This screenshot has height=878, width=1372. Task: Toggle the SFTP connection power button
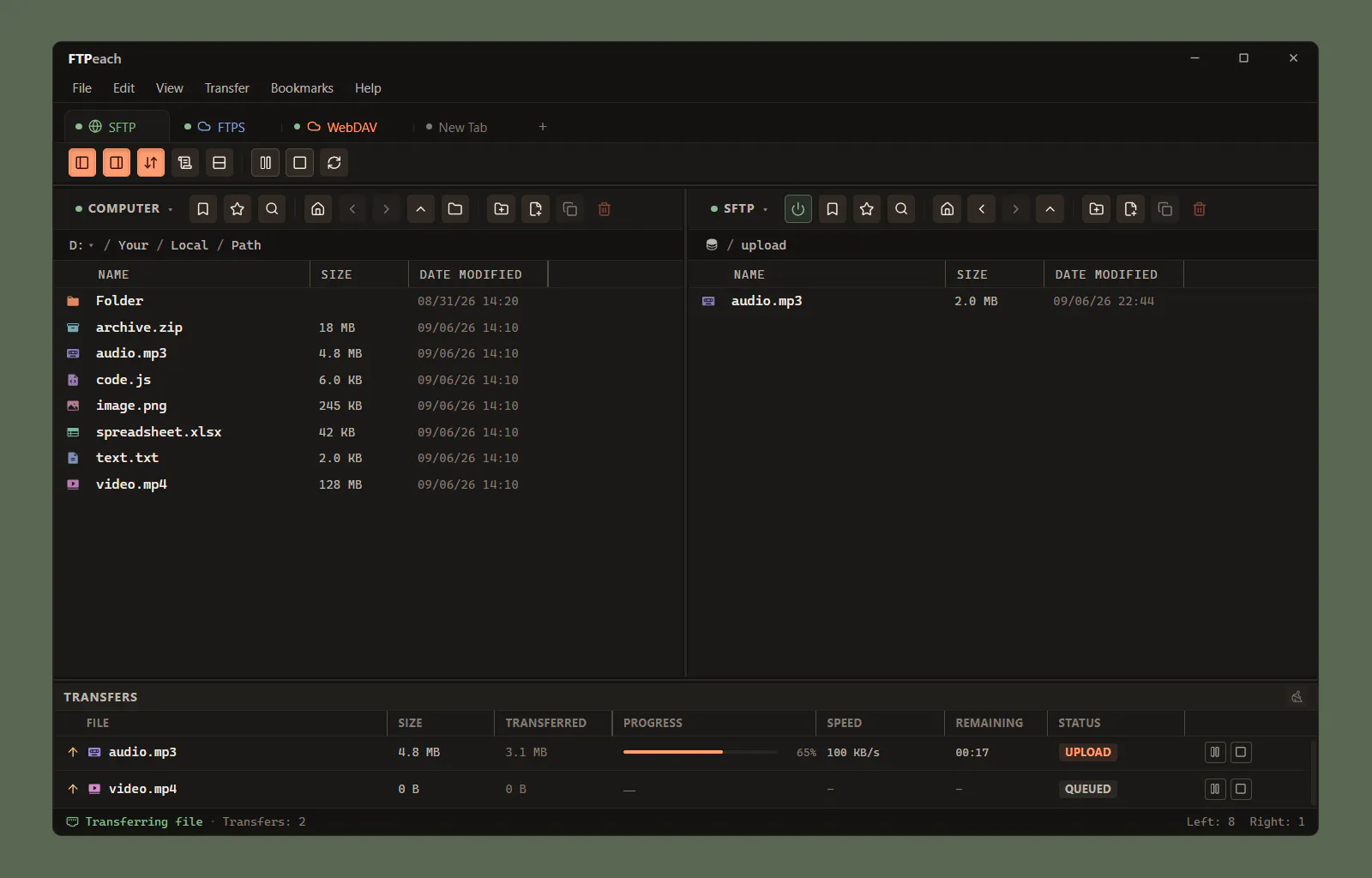point(798,209)
